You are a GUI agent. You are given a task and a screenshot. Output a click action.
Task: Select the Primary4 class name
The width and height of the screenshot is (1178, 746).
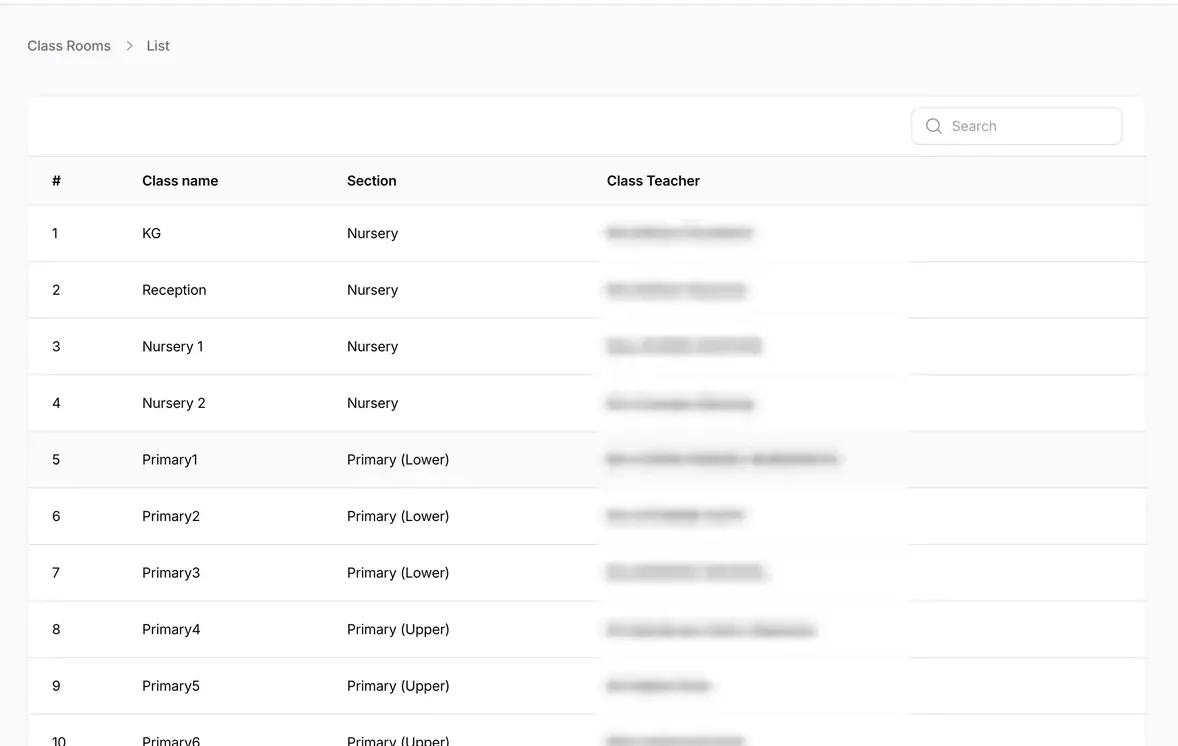pyautogui.click(x=171, y=630)
